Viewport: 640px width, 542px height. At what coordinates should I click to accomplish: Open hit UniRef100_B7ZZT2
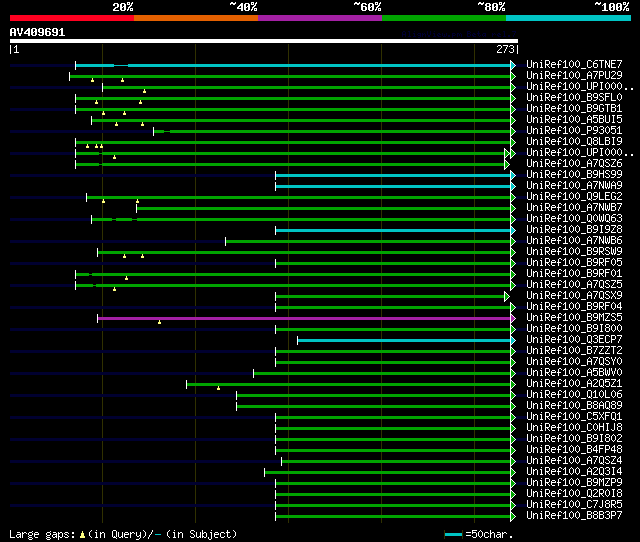click(x=574, y=351)
